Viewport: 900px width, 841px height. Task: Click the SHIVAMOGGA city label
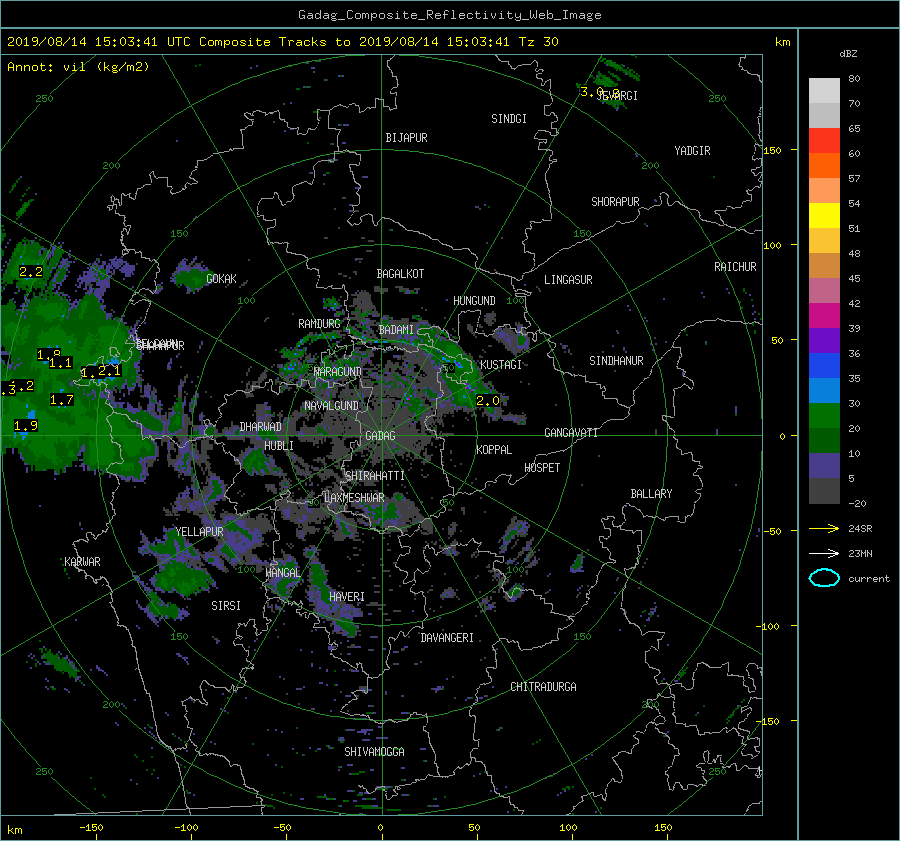coord(374,752)
